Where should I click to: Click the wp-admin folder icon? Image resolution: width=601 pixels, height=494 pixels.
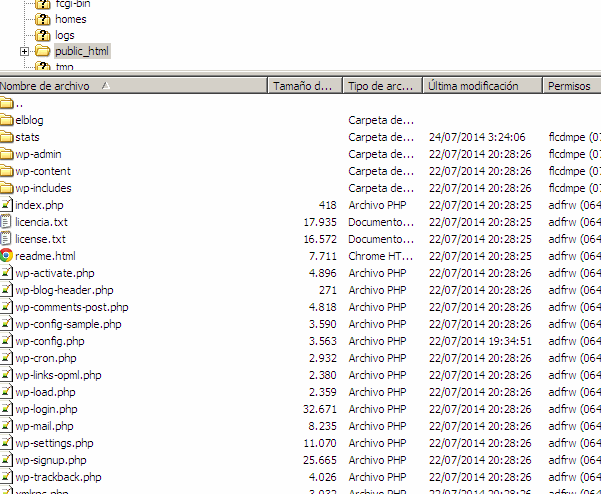click(7, 154)
